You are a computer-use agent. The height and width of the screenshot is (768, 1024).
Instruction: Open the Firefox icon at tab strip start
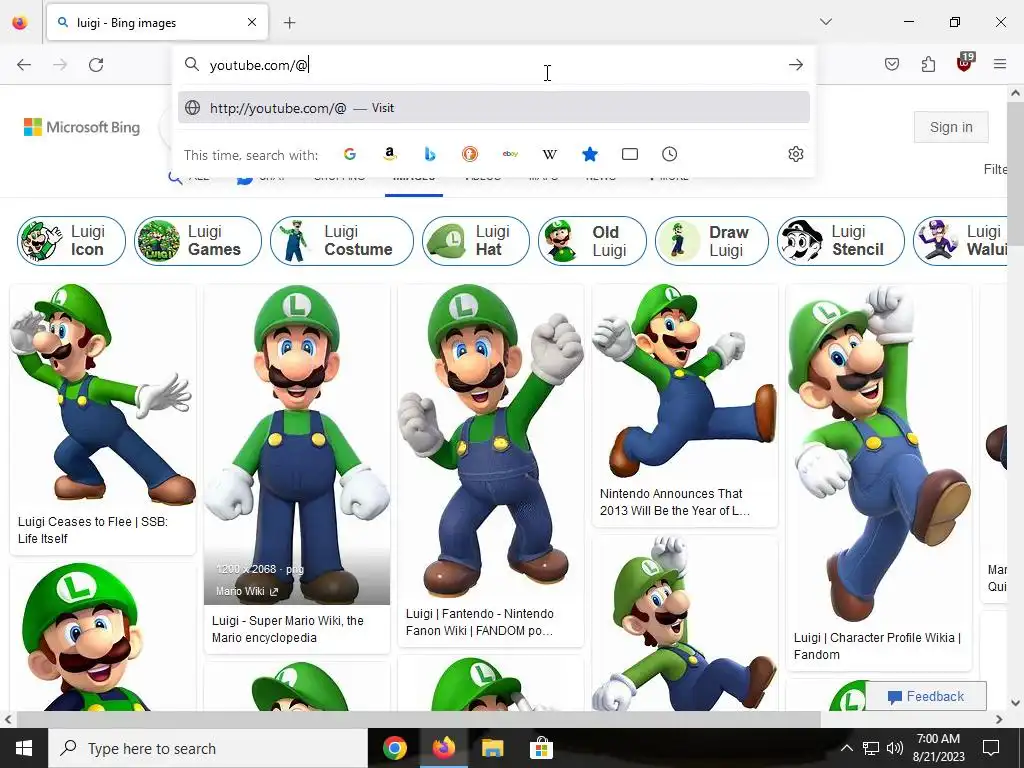tap(20, 23)
